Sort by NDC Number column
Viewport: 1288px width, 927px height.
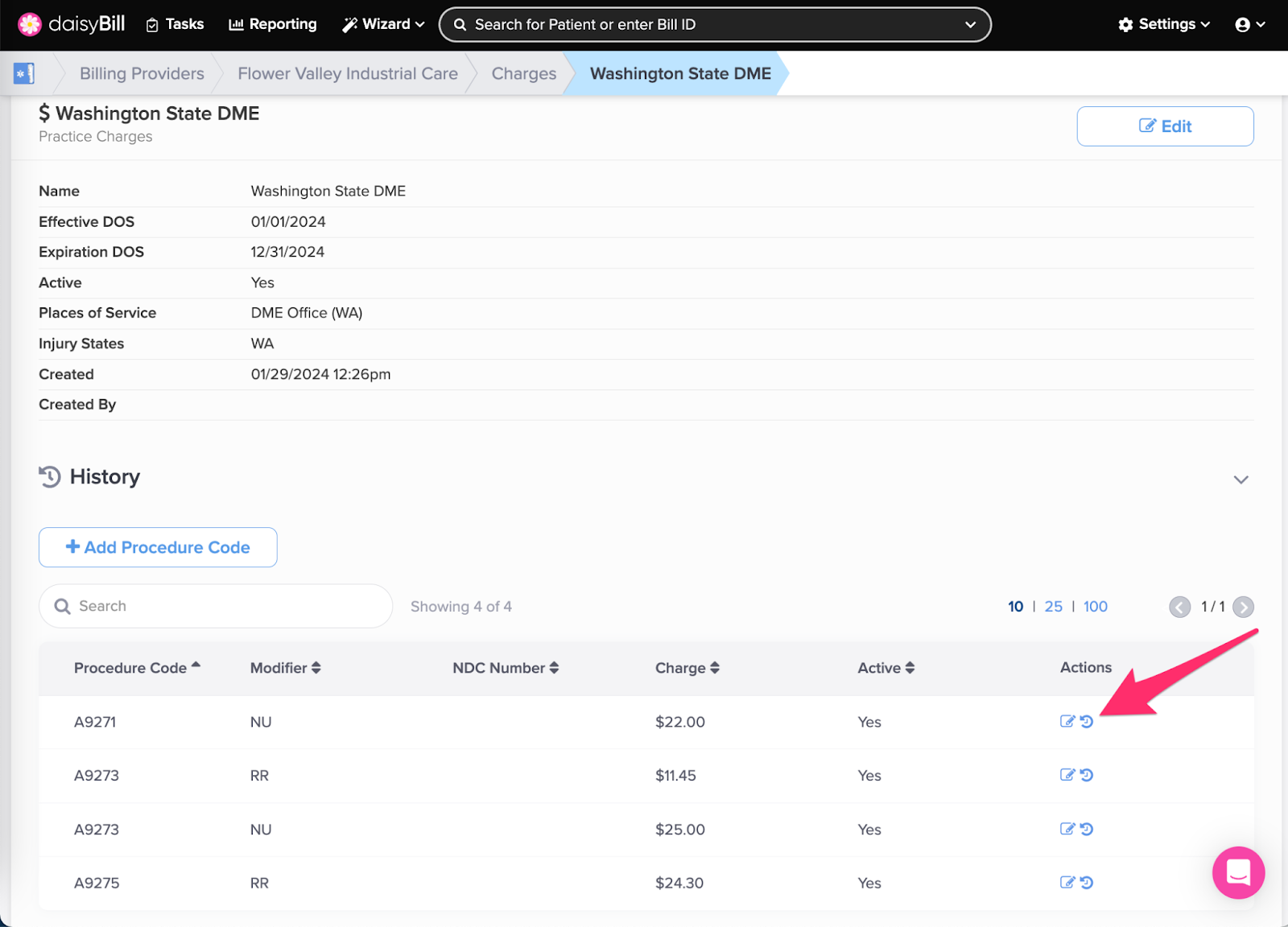(506, 668)
